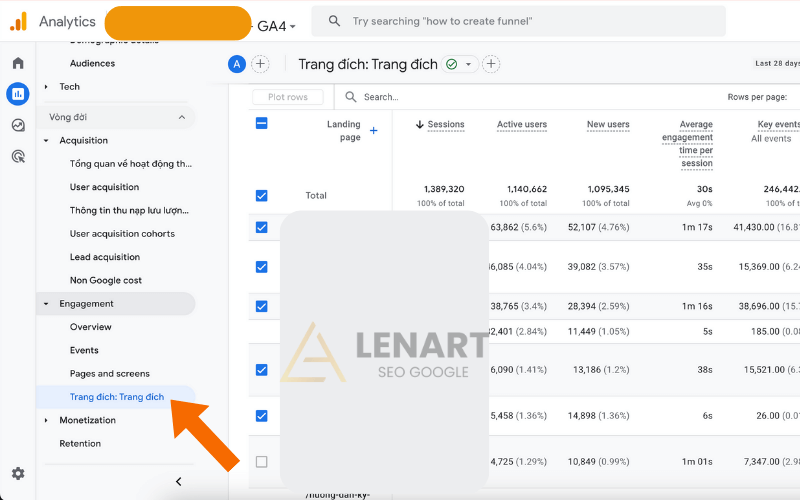Click table search magnifier icon
800x500 pixels.
coord(351,97)
